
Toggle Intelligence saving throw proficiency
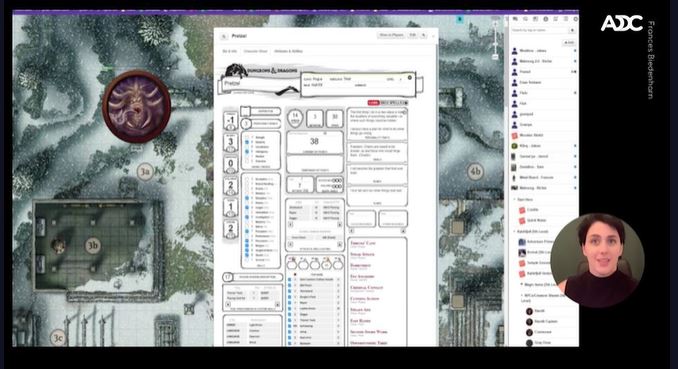pyautogui.click(x=247, y=151)
